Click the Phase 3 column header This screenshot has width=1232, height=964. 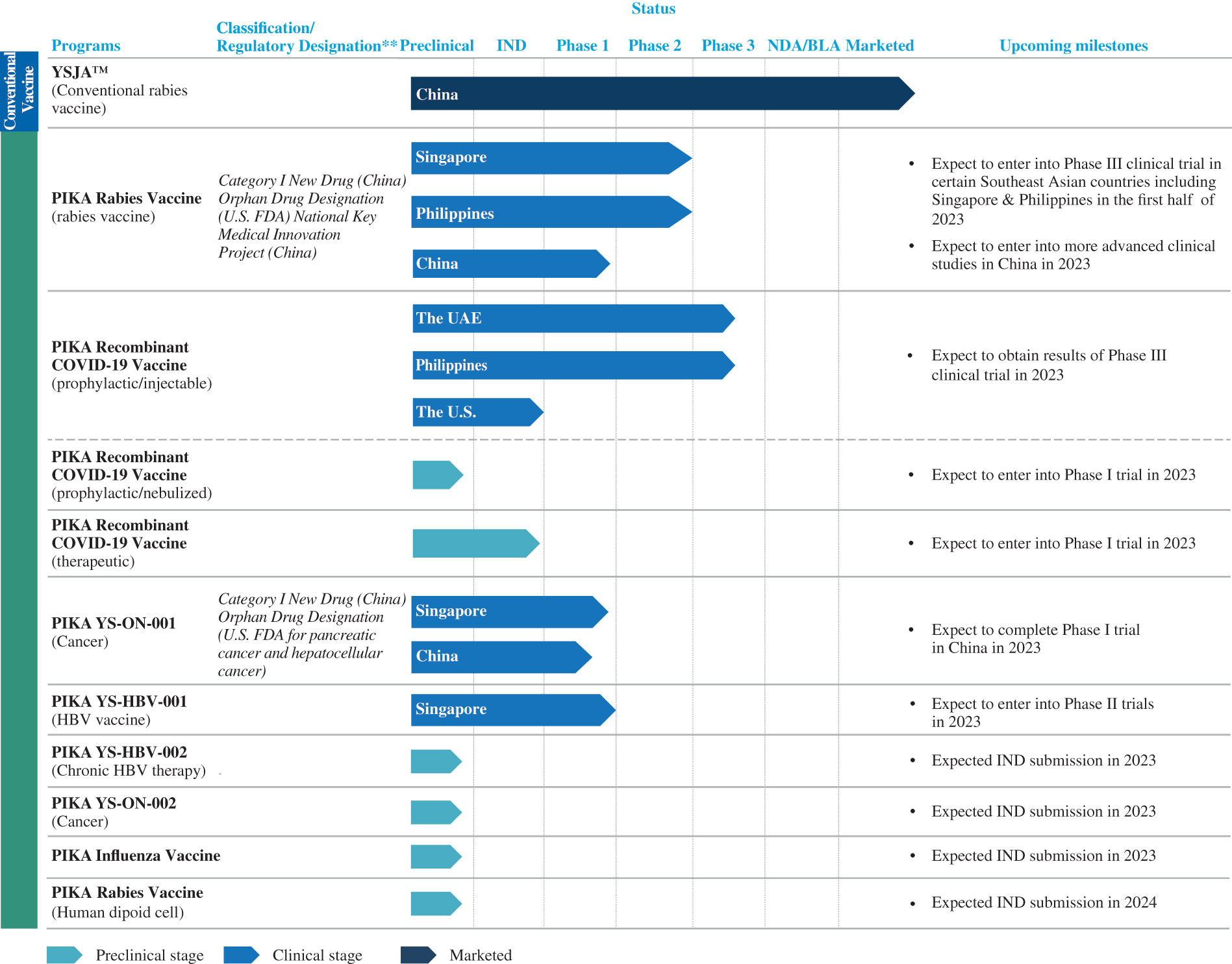(x=728, y=45)
